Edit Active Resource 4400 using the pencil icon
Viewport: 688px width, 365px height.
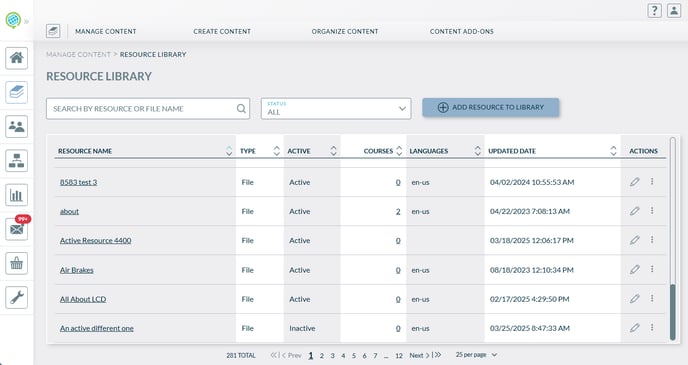(x=634, y=240)
